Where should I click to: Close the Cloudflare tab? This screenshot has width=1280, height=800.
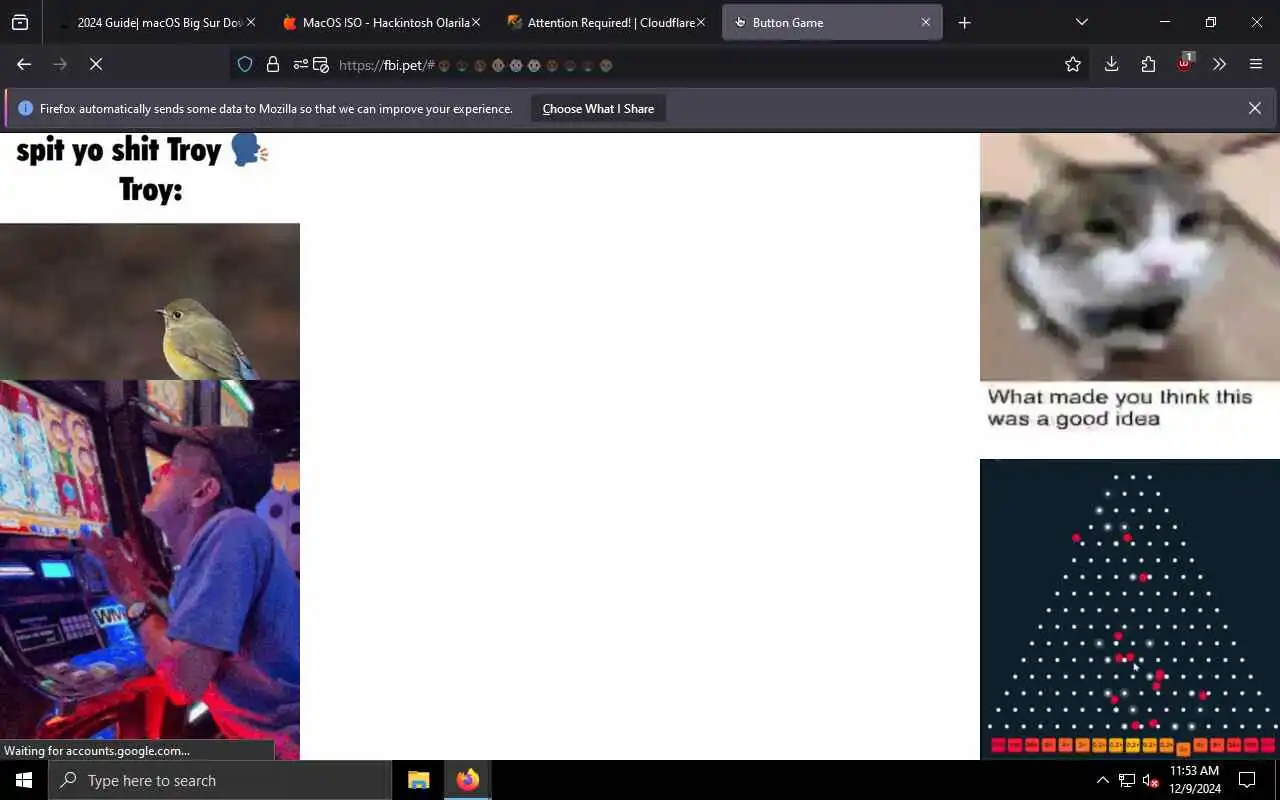tap(700, 22)
